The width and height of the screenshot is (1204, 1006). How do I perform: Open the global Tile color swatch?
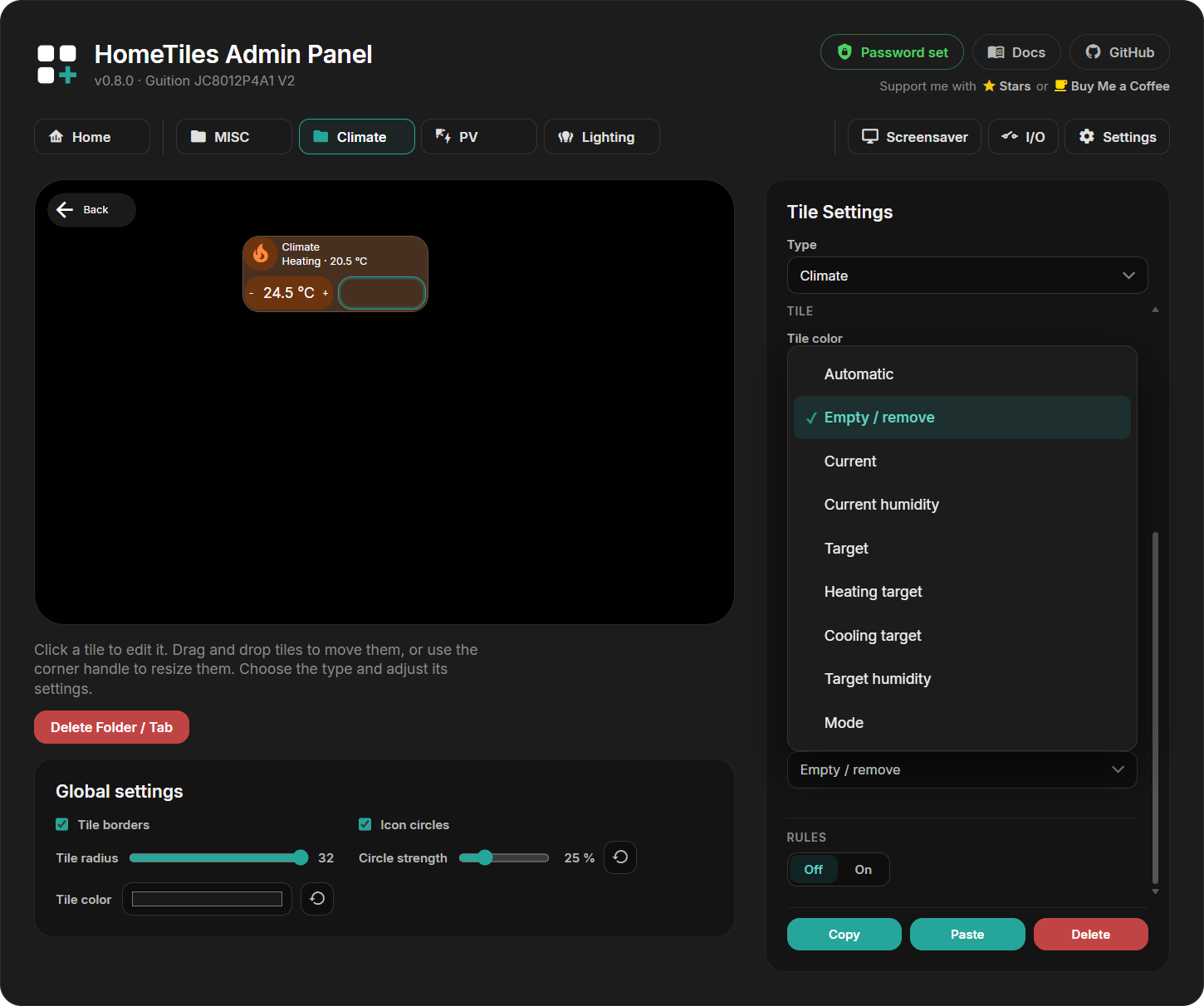(207, 899)
